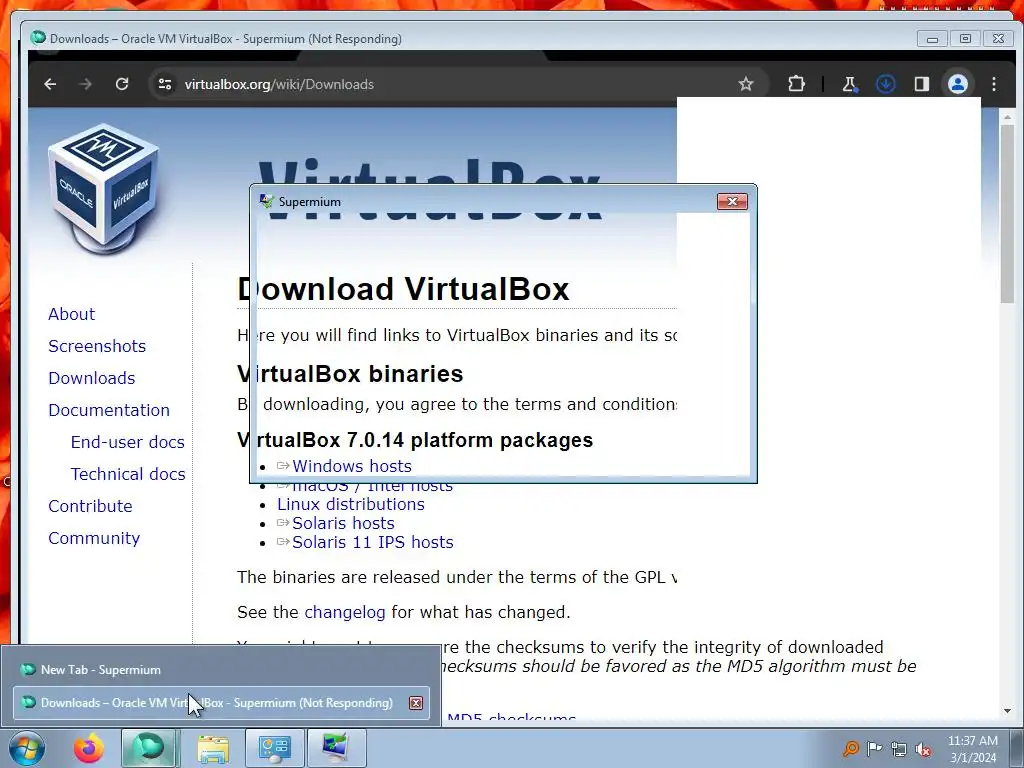Viewport: 1024px width, 768px height.
Task: Click the magnifier tray icon
Action: pos(850,748)
